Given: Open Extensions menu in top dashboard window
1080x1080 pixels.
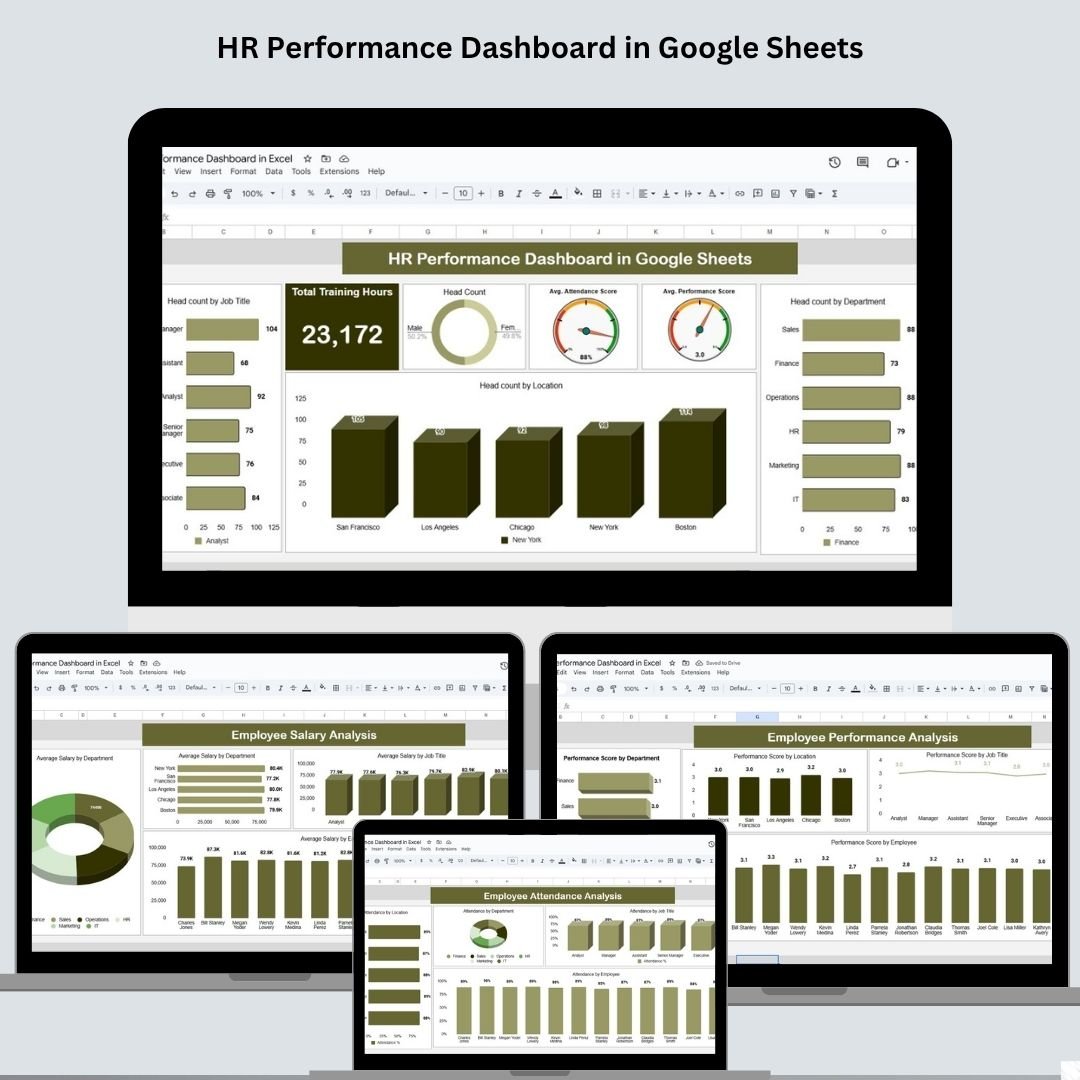Looking at the screenshot, I should pos(339,172).
